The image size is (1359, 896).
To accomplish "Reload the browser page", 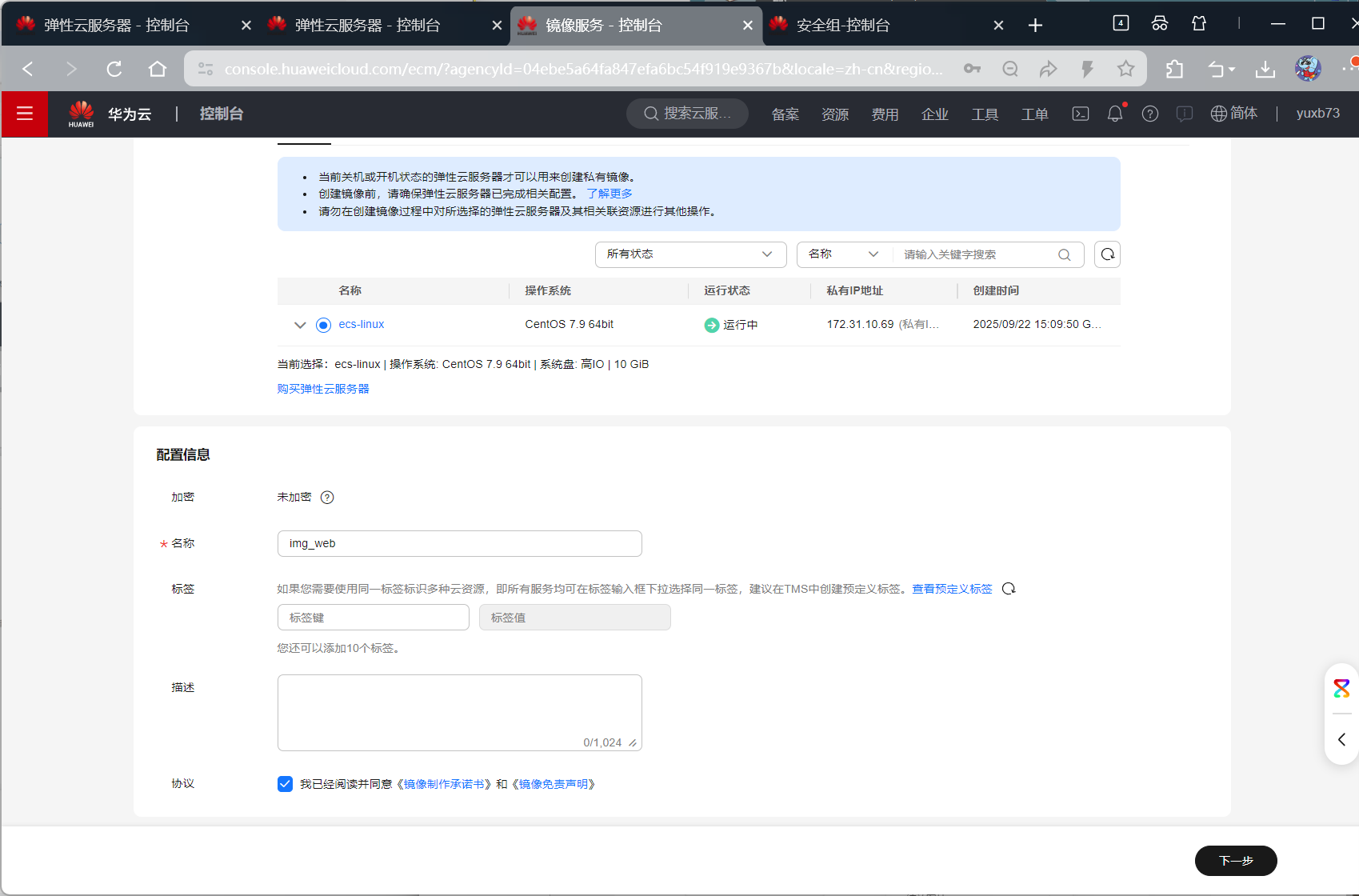I will point(114,69).
